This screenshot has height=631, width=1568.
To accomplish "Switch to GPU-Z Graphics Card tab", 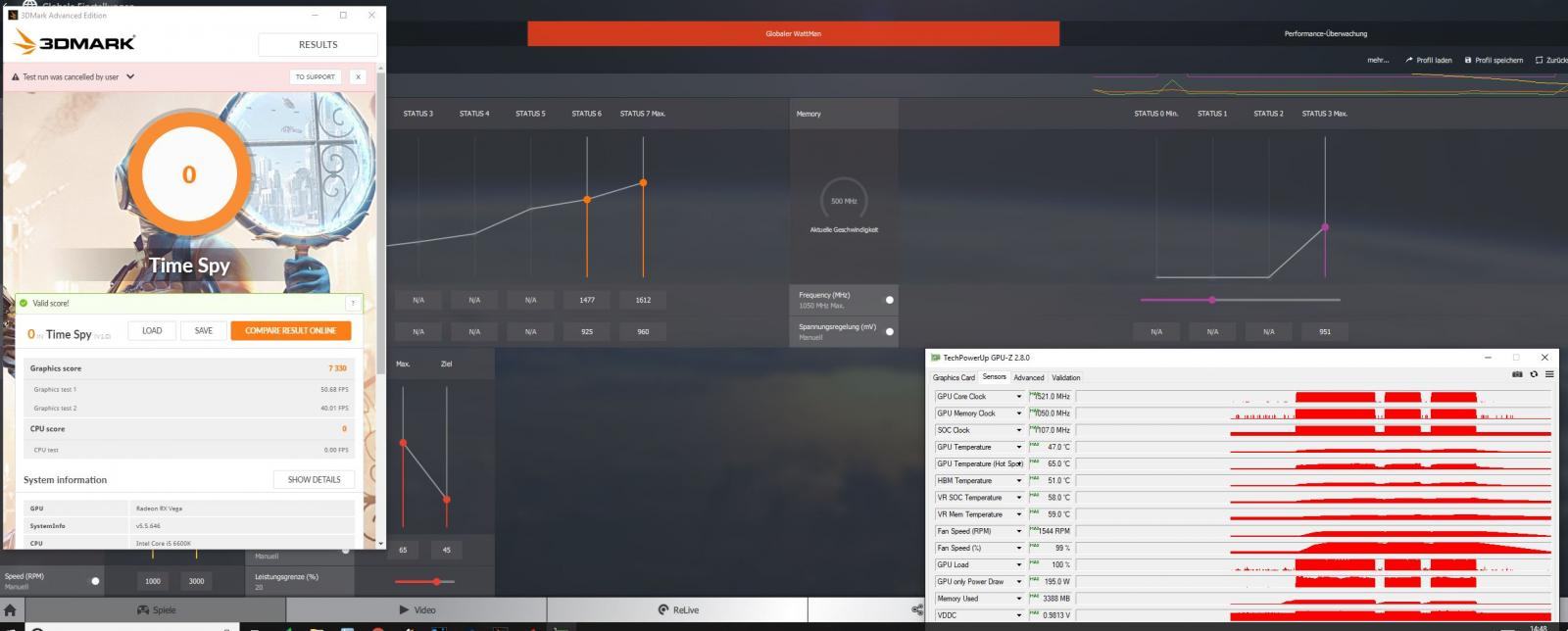I will click(x=954, y=377).
